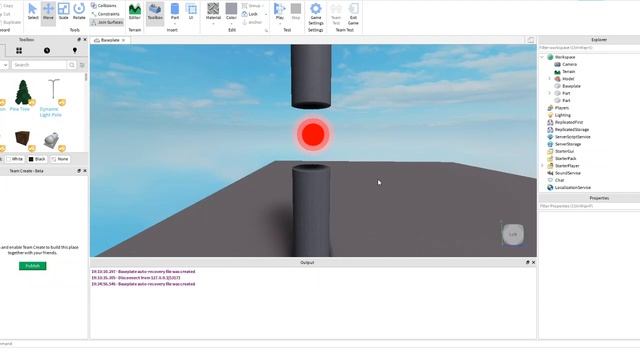The height and width of the screenshot is (360, 640).
Task: Close the Baseplate tab
Action: (123, 40)
